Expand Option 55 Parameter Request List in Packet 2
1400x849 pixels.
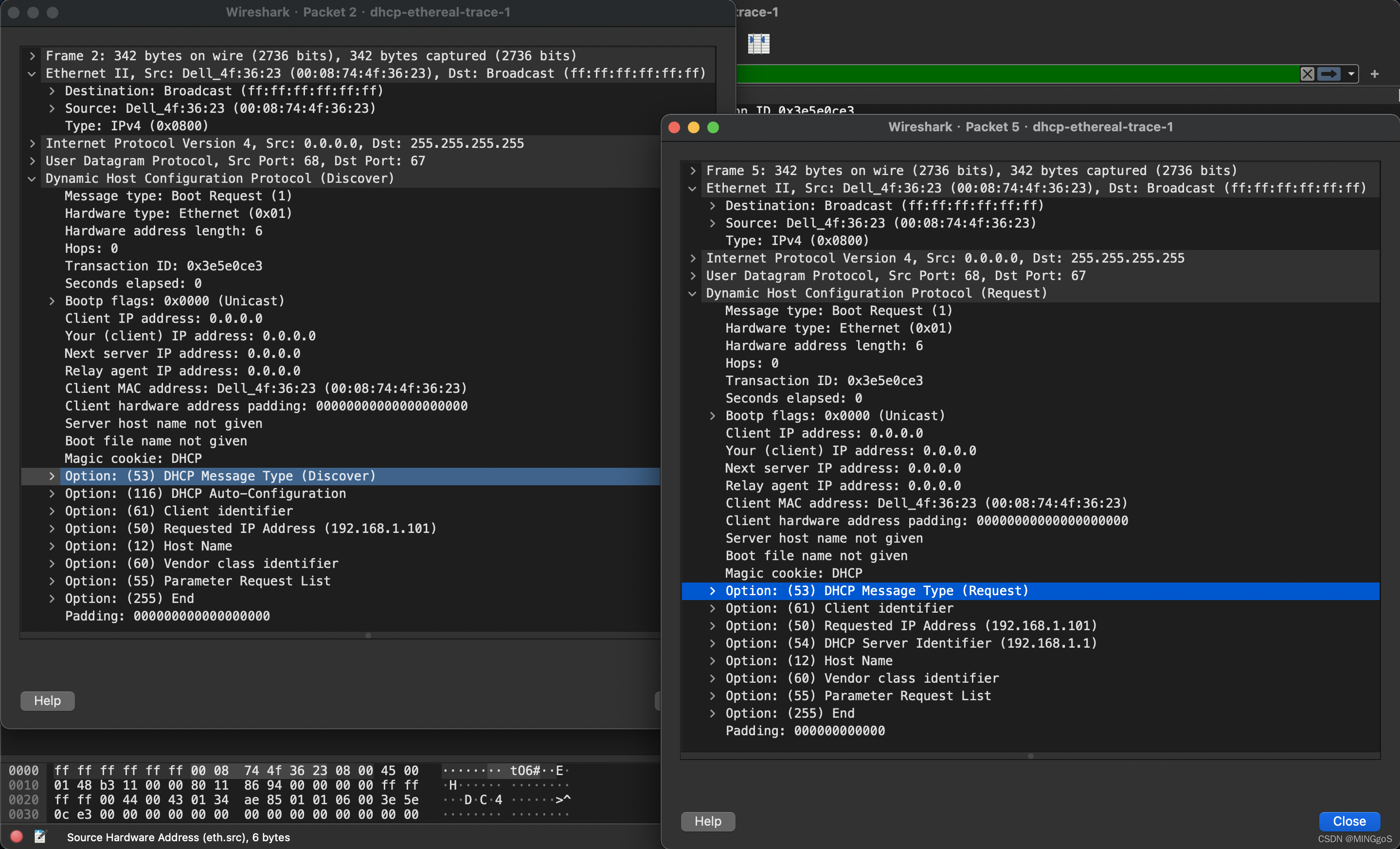[52, 581]
